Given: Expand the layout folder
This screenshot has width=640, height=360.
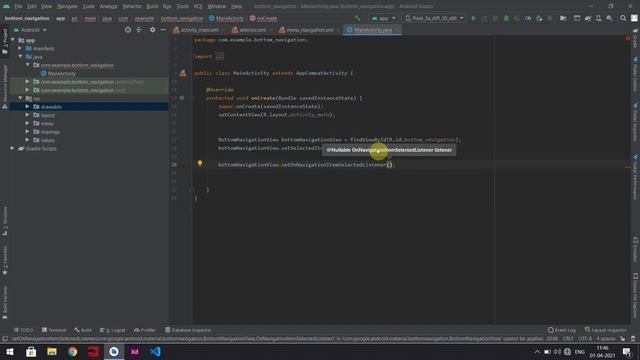Looking at the screenshot, I should pyautogui.click(x=27, y=115).
